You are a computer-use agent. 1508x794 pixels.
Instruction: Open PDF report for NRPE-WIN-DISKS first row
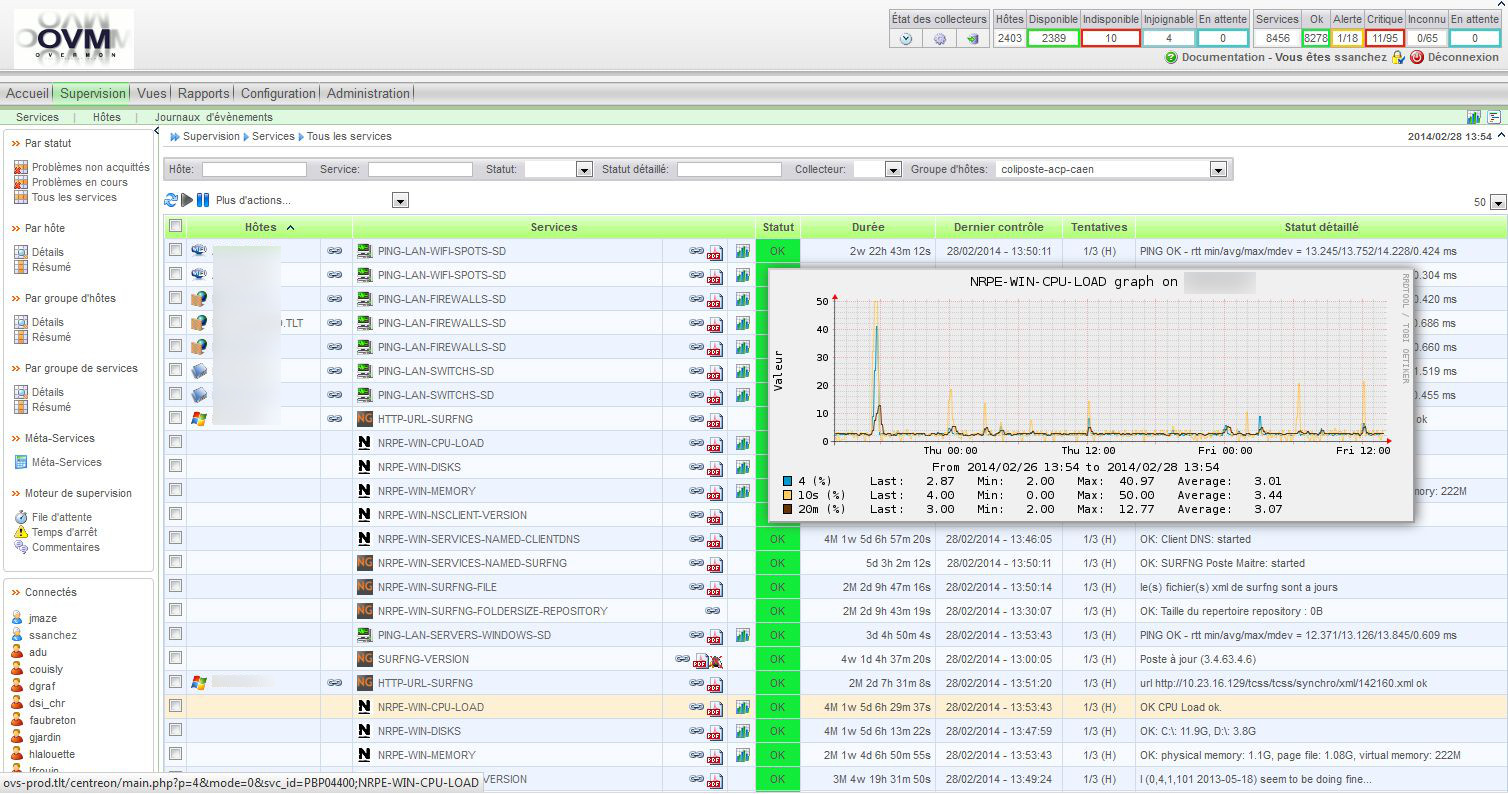(x=715, y=468)
